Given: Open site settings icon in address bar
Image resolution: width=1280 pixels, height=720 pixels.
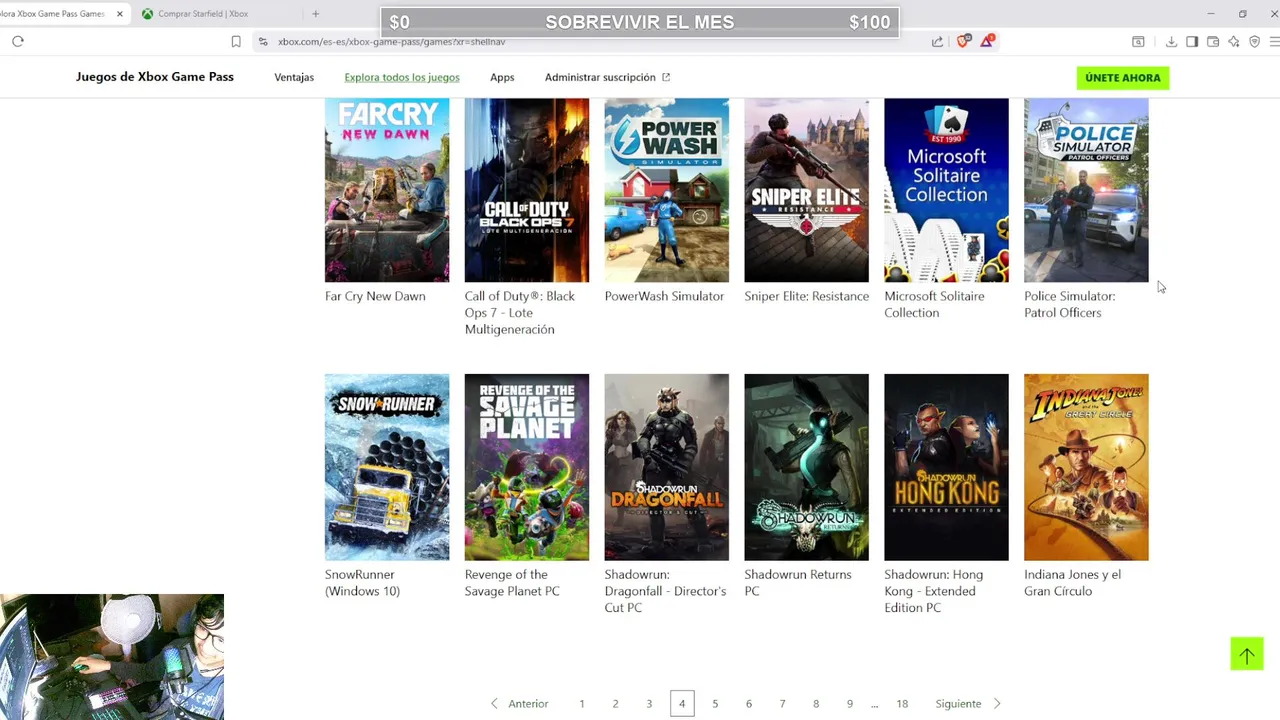Looking at the screenshot, I should click(x=263, y=41).
